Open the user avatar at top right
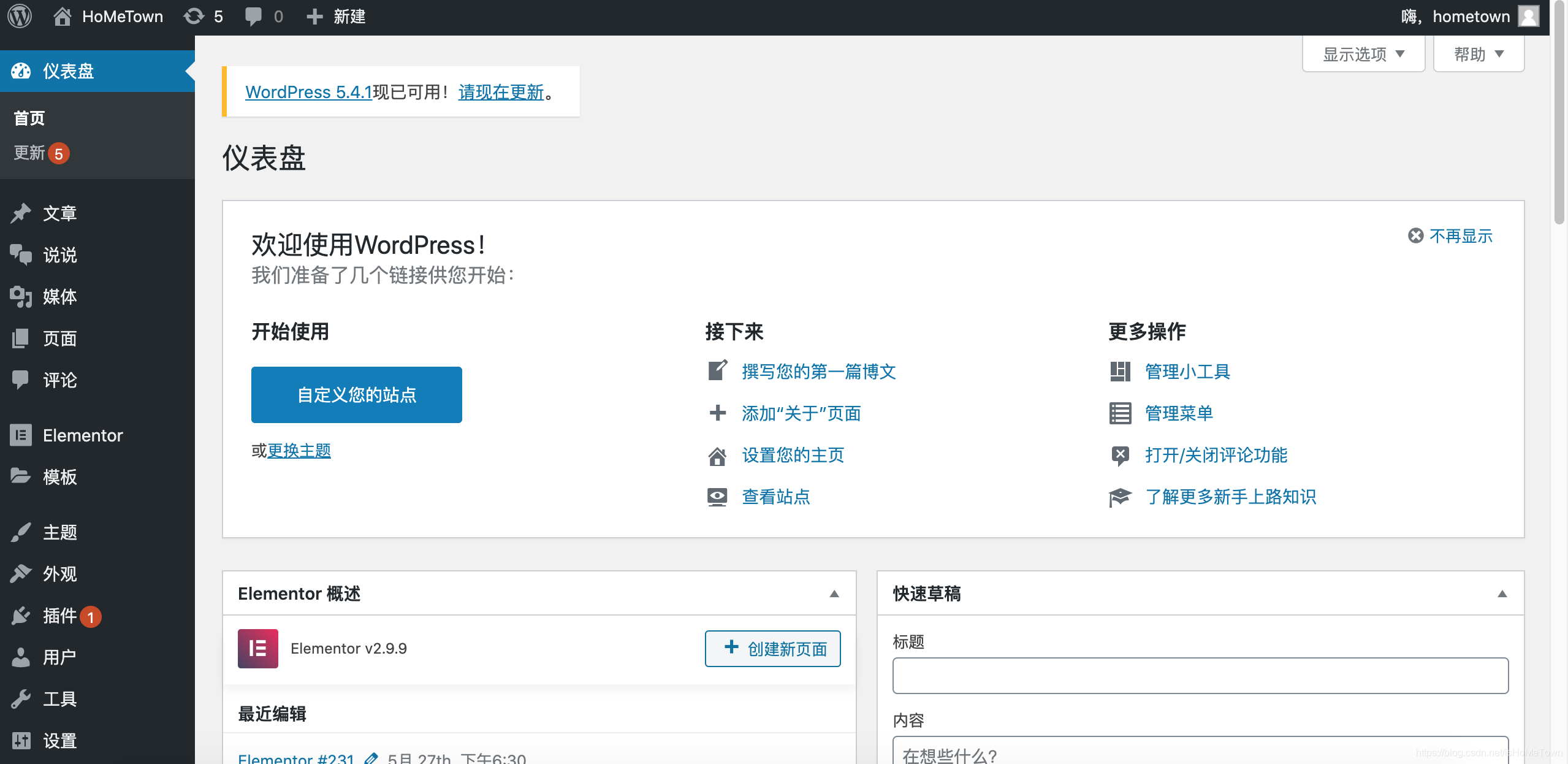The height and width of the screenshot is (764, 1568). coord(1528,17)
